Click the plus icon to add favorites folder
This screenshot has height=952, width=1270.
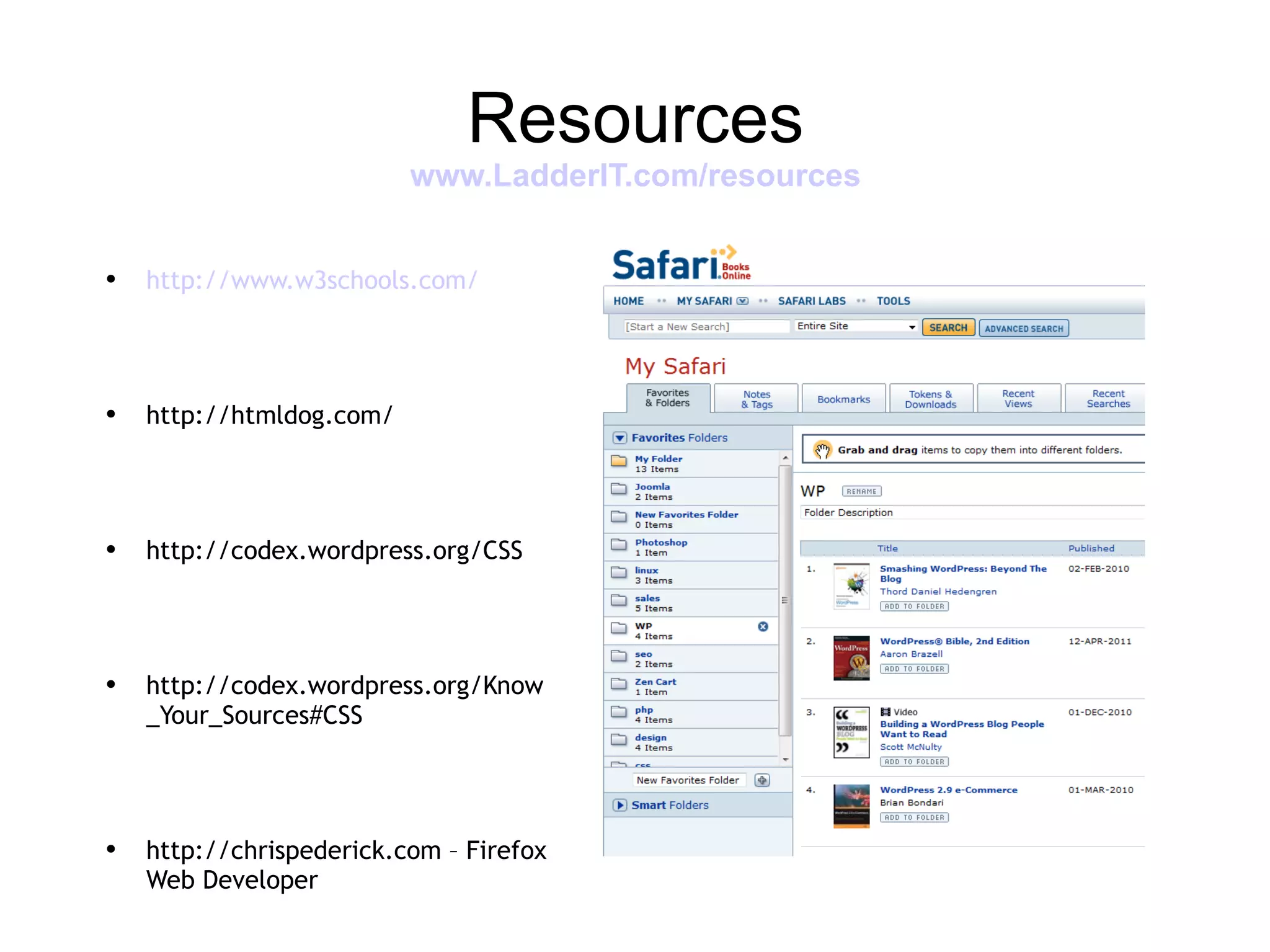click(x=762, y=780)
